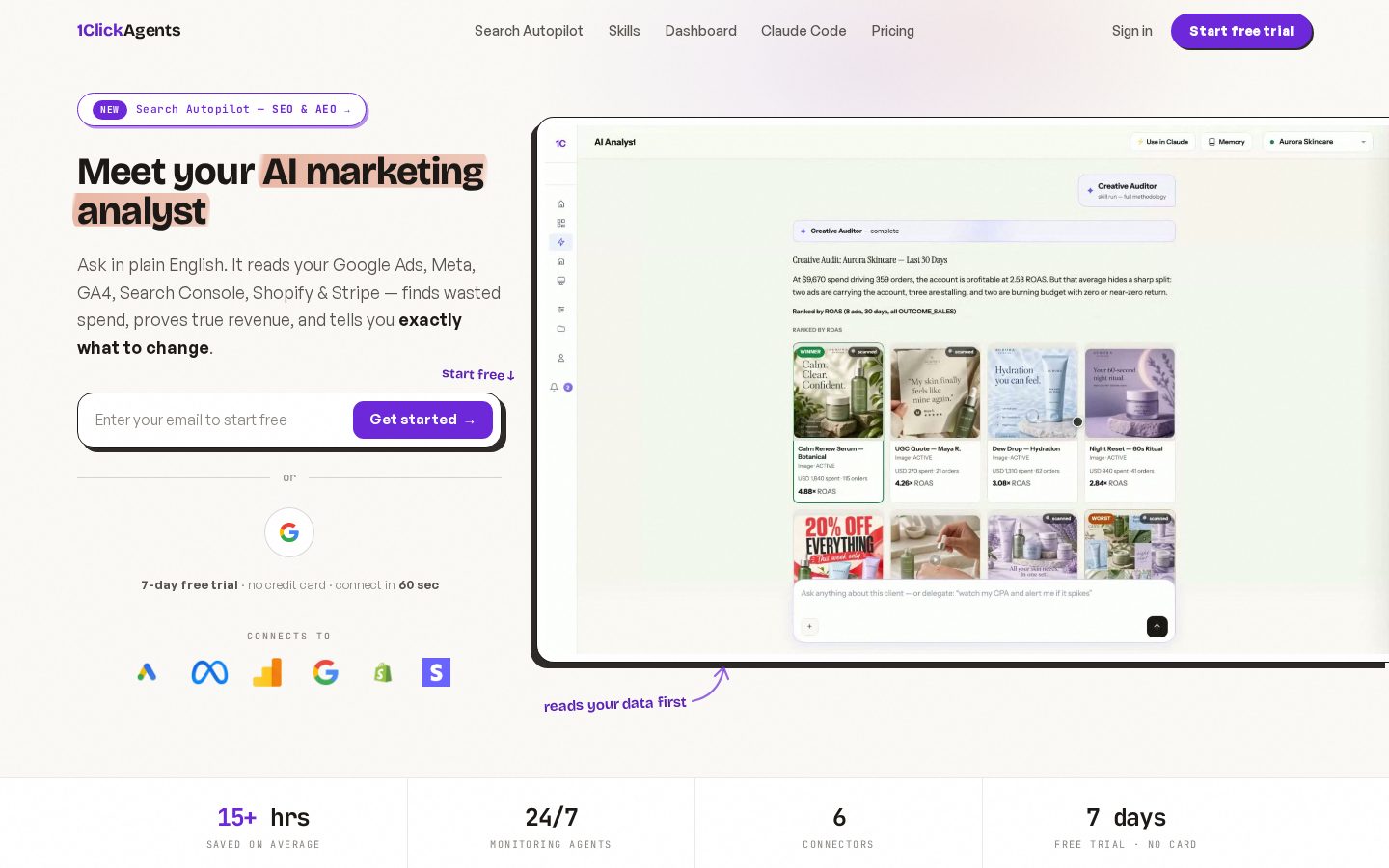
Task: Click the home icon in demo sidebar
Action: [x=560, y=203]
